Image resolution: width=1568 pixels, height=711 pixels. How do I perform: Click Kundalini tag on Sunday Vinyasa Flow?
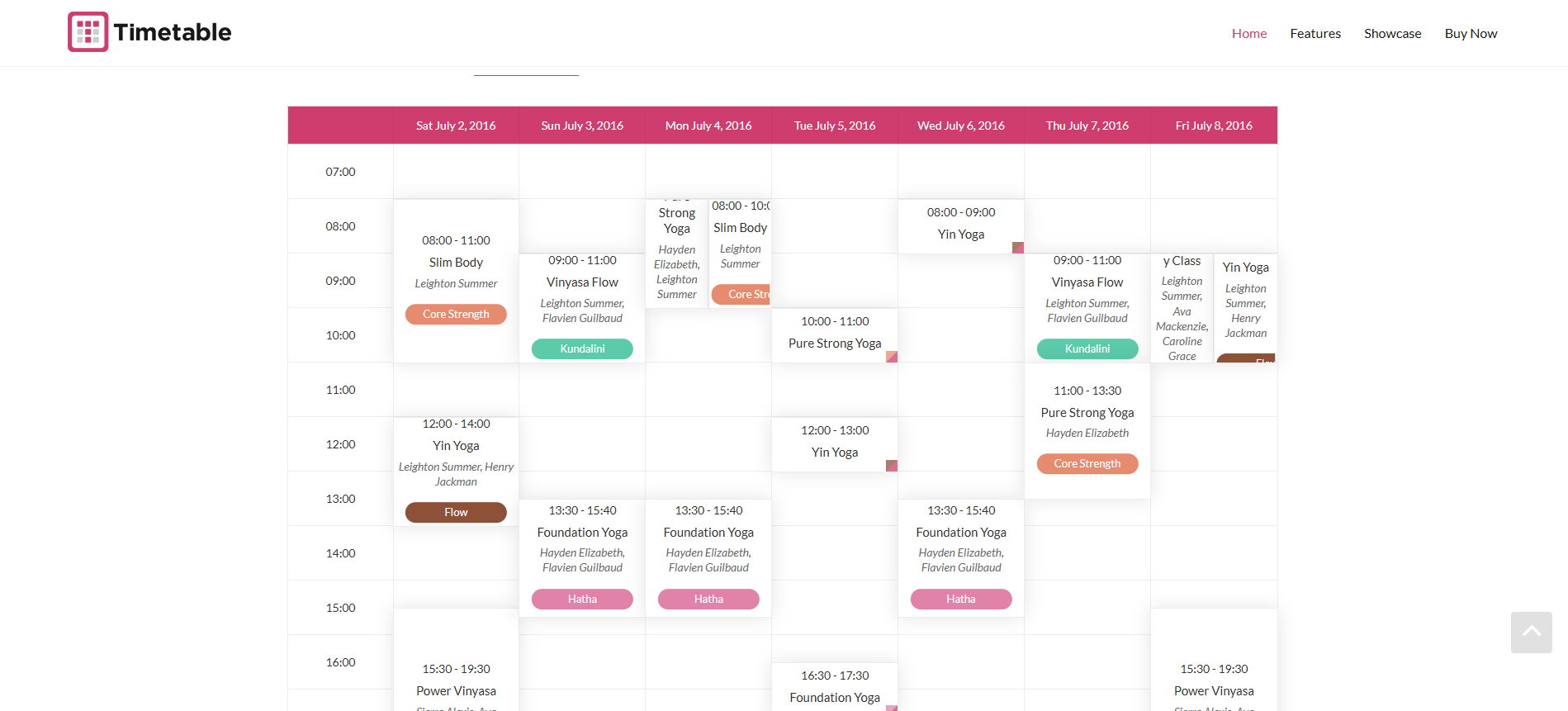[x=582, y=349]
